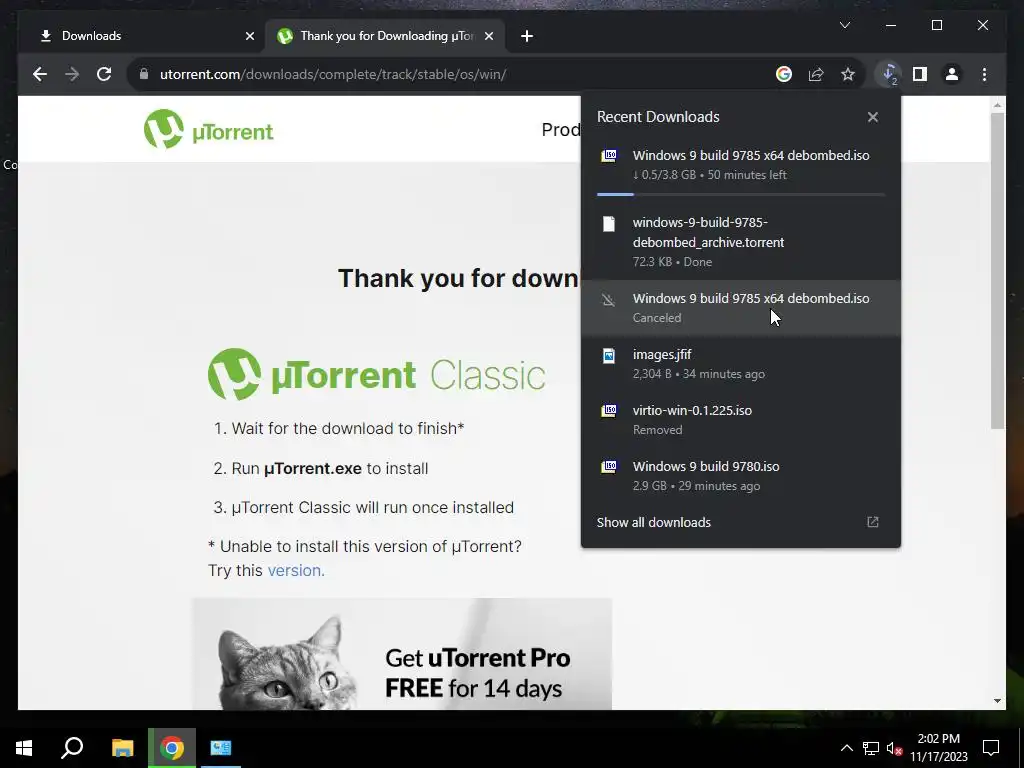Viewport: 1024px width, 768px height.
Task: Open File Explorer from taskbar
Action: [122, 748]
